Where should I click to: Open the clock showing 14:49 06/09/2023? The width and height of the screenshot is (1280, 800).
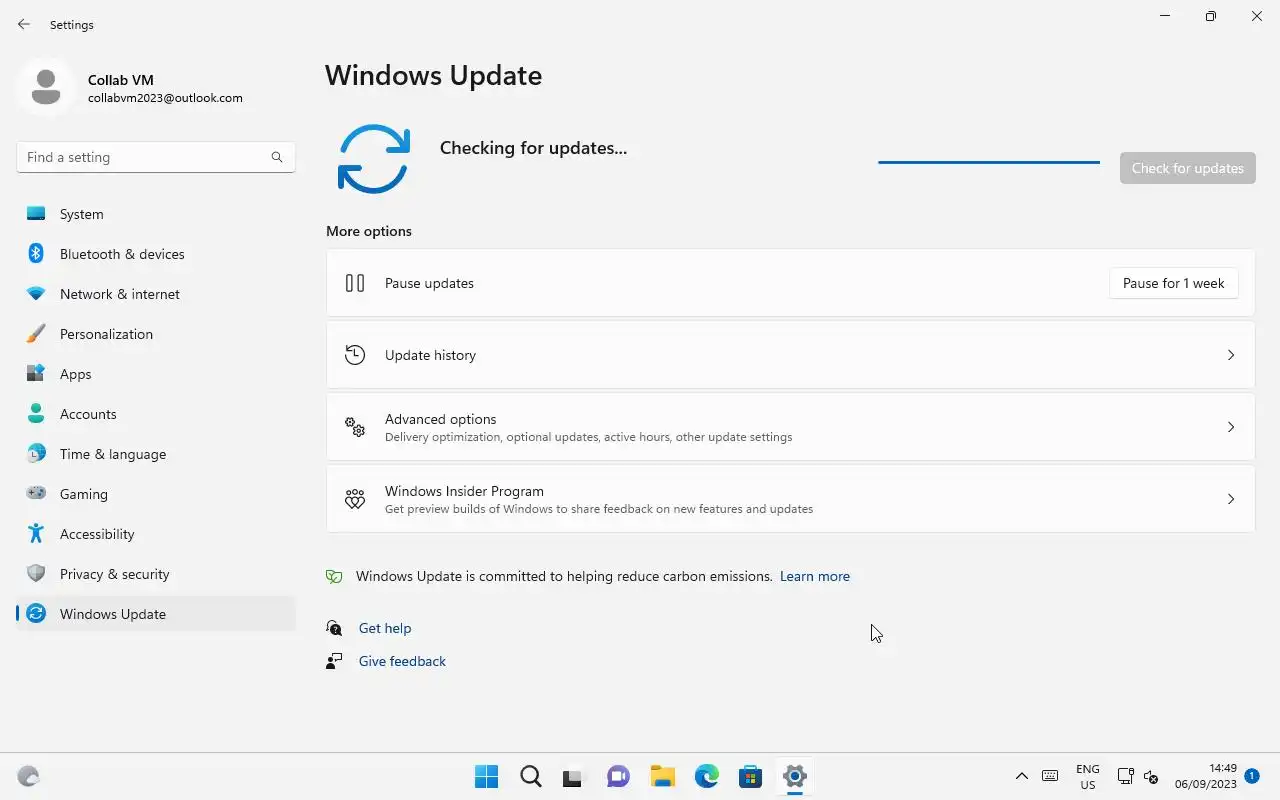tap(1206, 777)
